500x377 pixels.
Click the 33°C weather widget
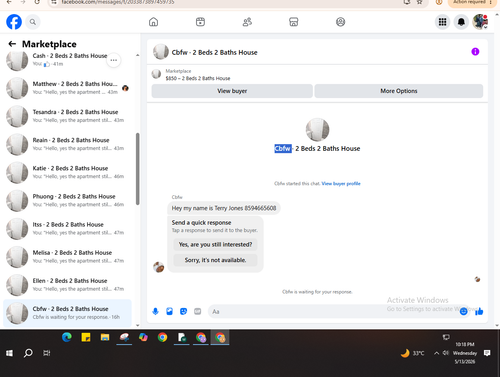coord(413,353)
